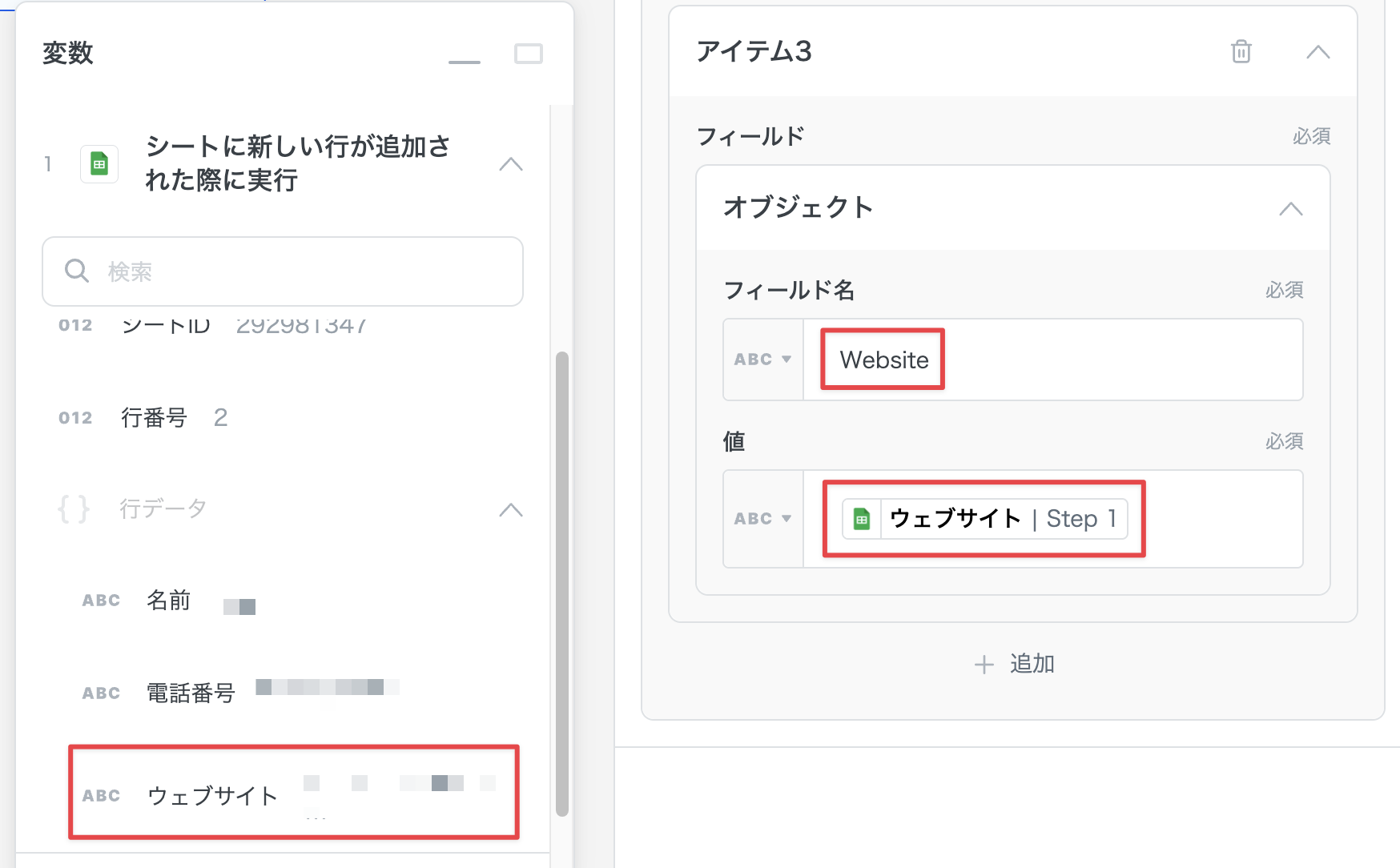Click the Sheets icon in the ウェブサイト value chip
The image size is (1400, 868).
point(862,519)
